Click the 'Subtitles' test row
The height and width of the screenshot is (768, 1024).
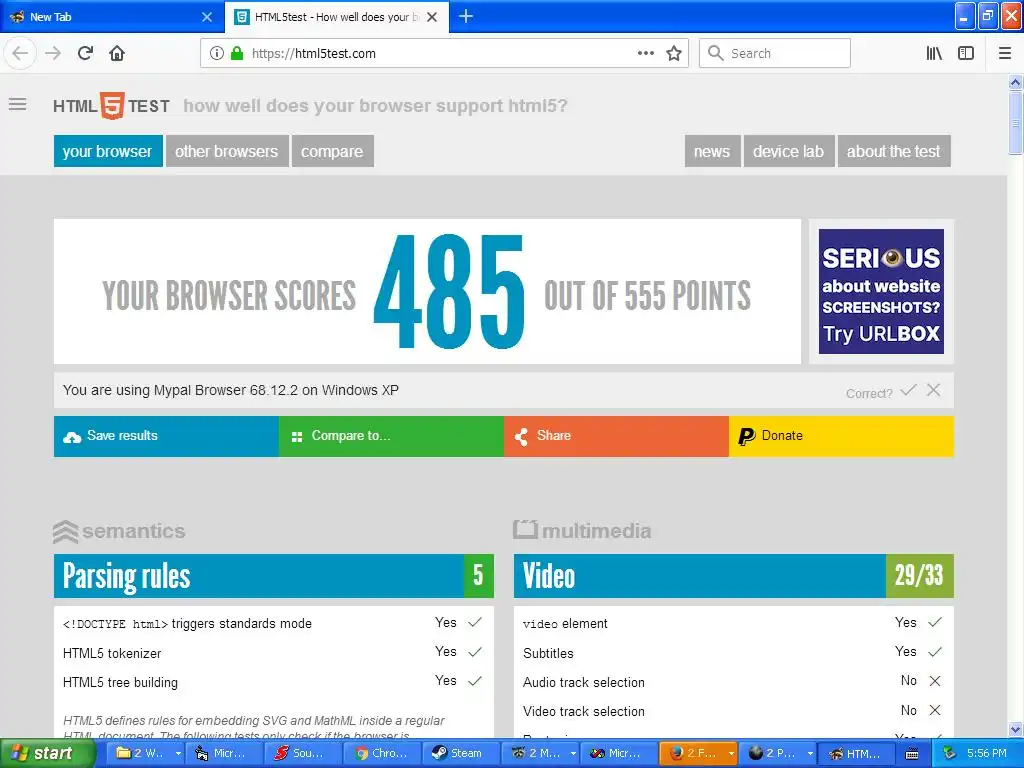point(733,652)
